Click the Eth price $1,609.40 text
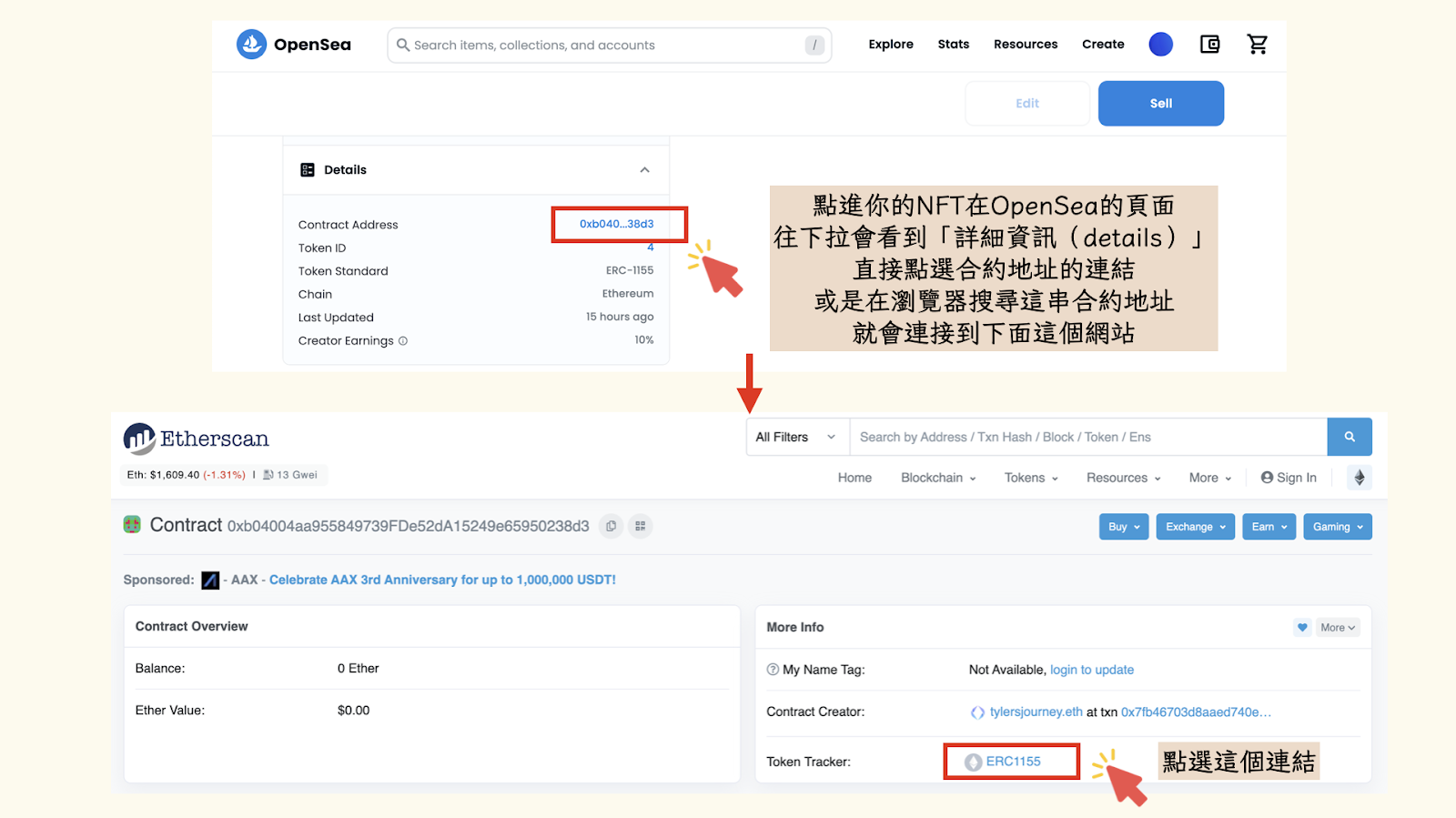 (x=164, y=475)
